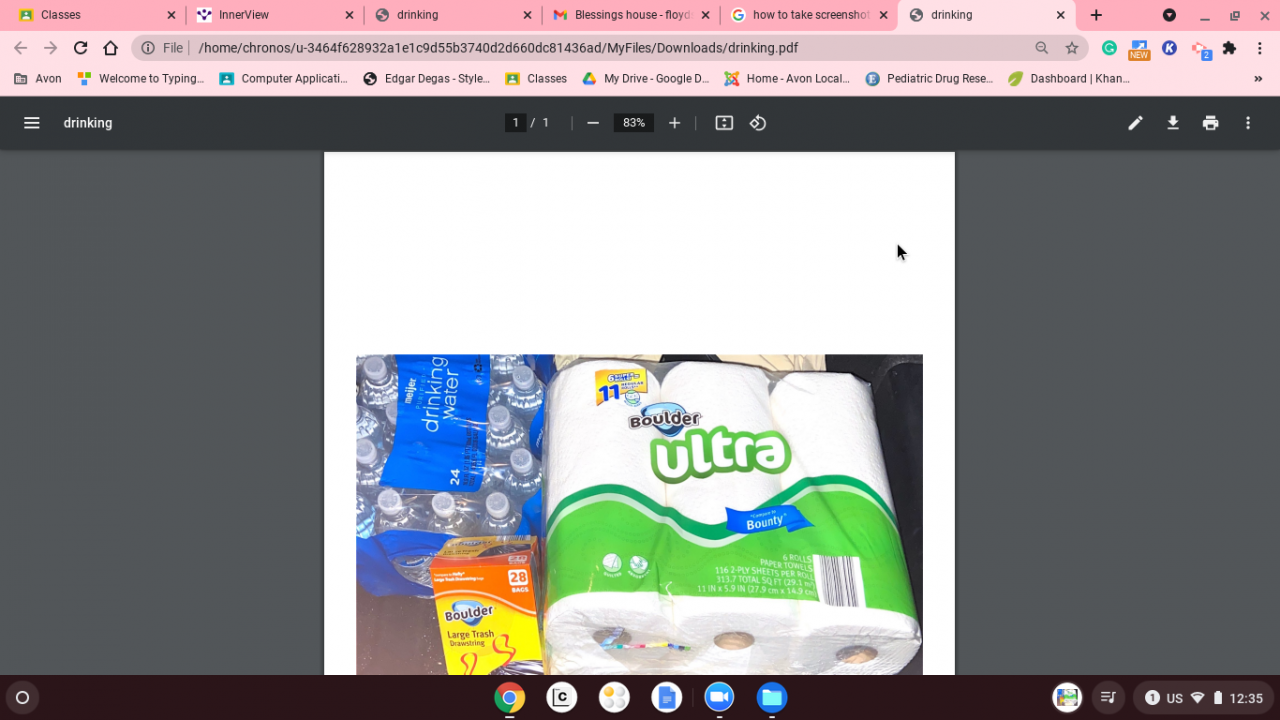Screen dimensions: 1280x720
Task: Open Zoom from the shelf
Action: coord(719,697)
